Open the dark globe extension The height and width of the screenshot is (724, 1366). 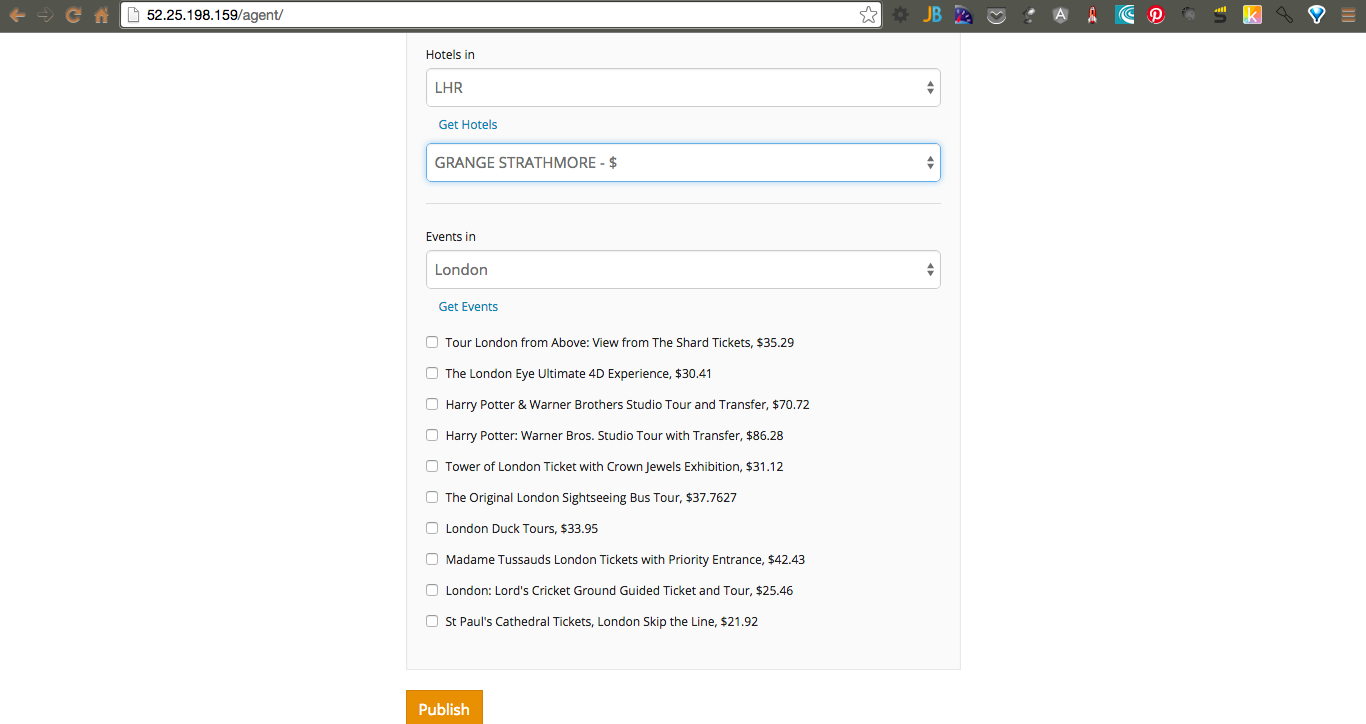pyautogui.click(x=1188, y=15)
